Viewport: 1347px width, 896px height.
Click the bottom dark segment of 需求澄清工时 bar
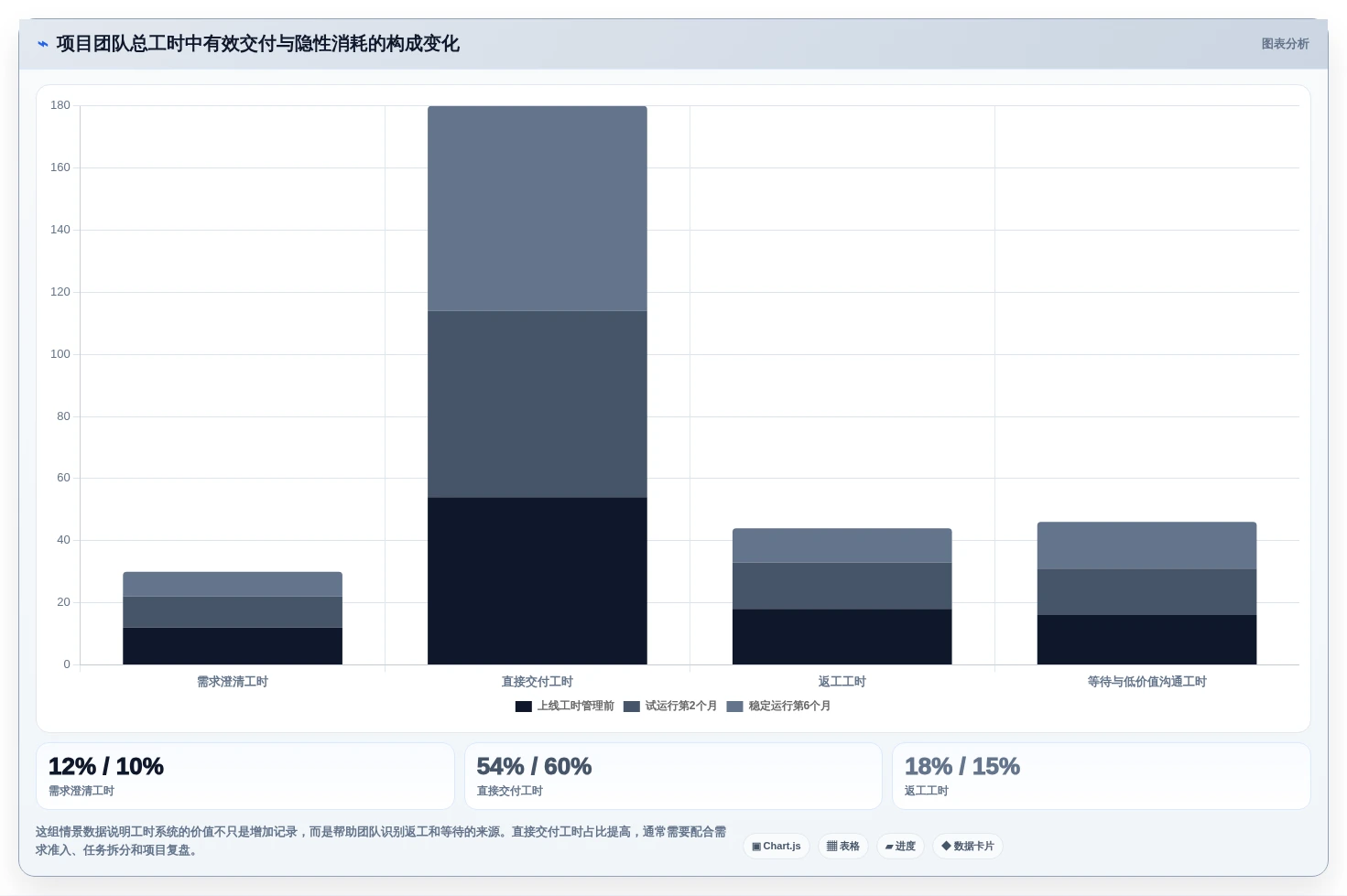(x=233, y=646)
